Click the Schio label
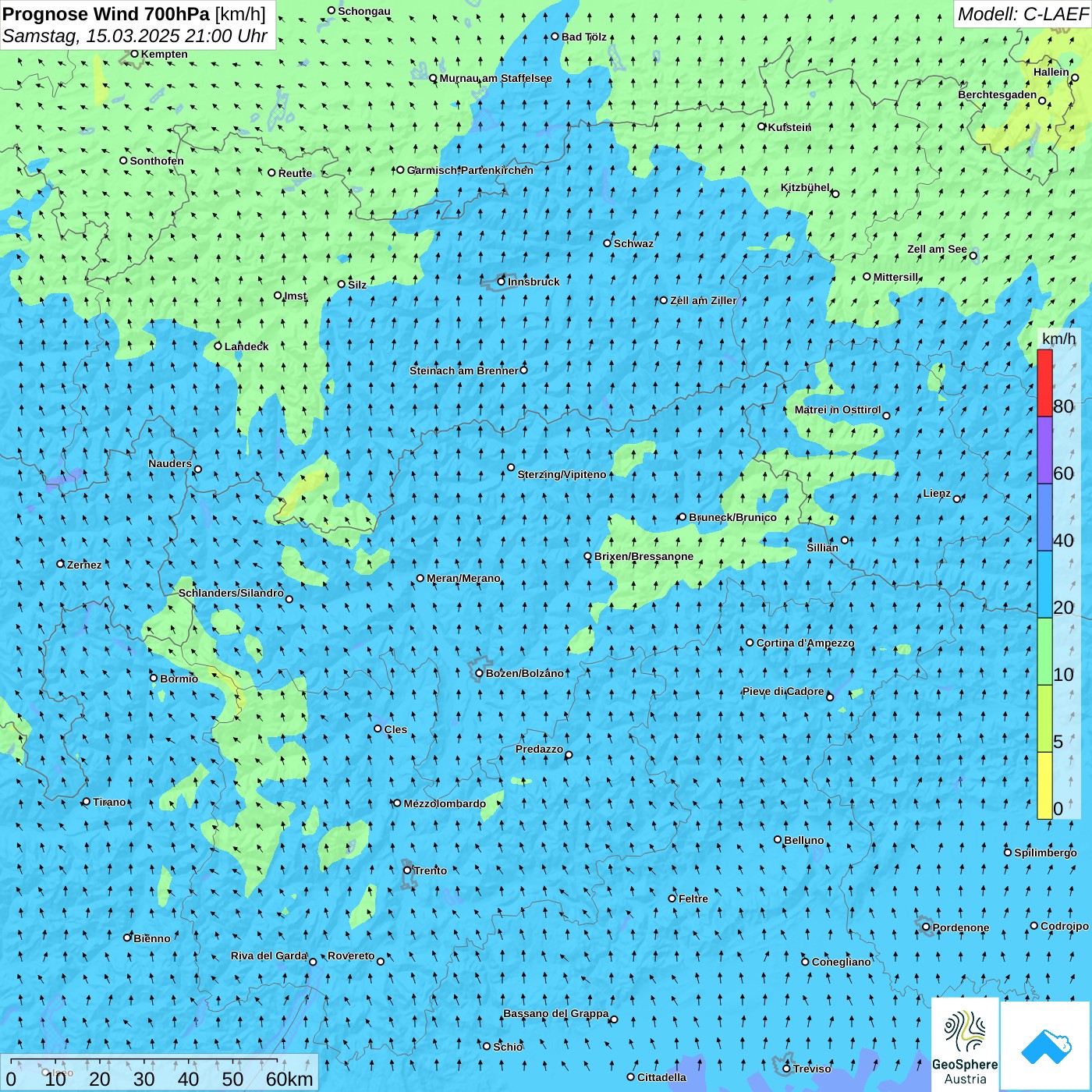 pos(508,1047)
